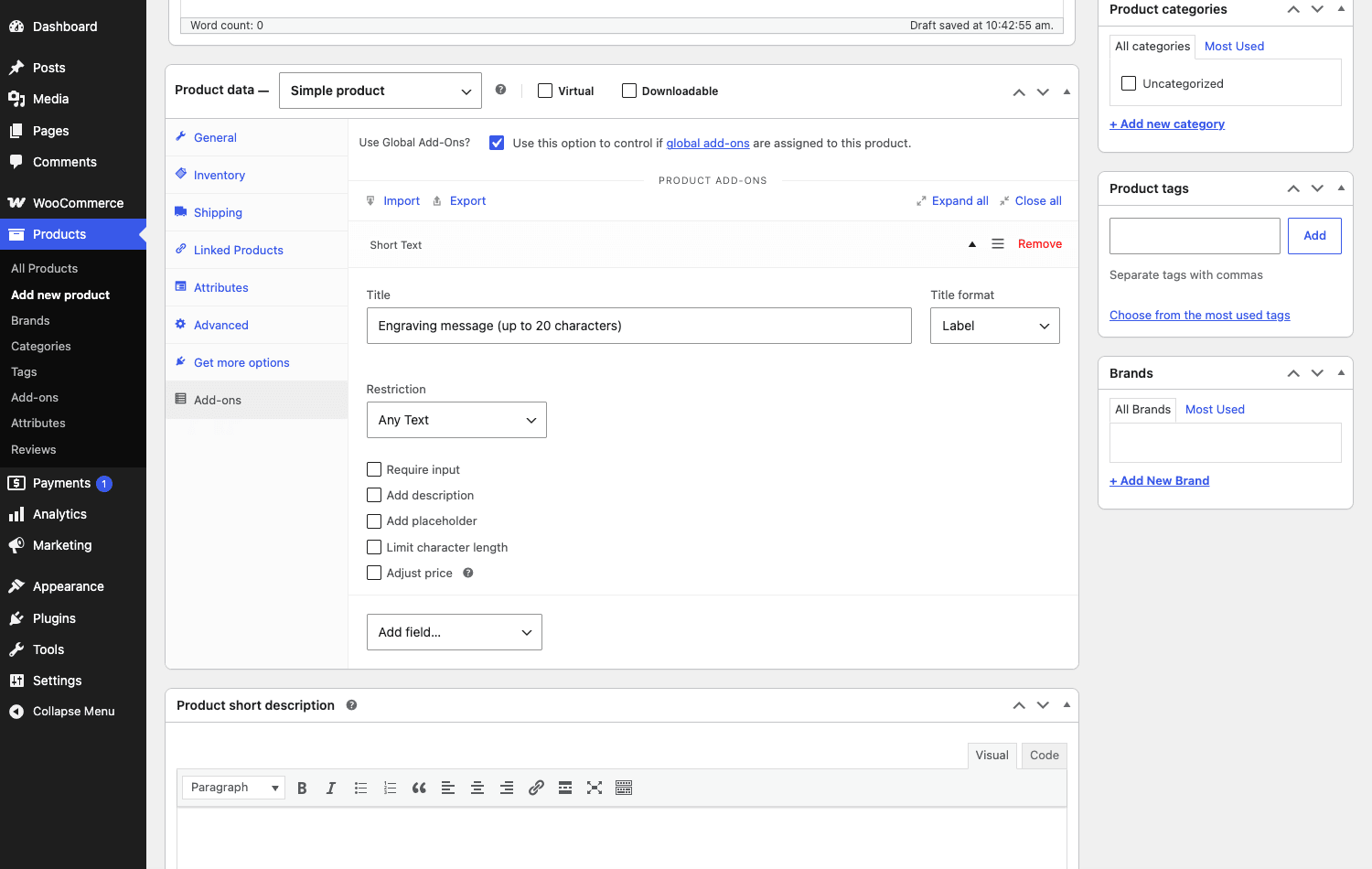
Task: Toggle the Product data panel triangle
Action: (1067, 91)
